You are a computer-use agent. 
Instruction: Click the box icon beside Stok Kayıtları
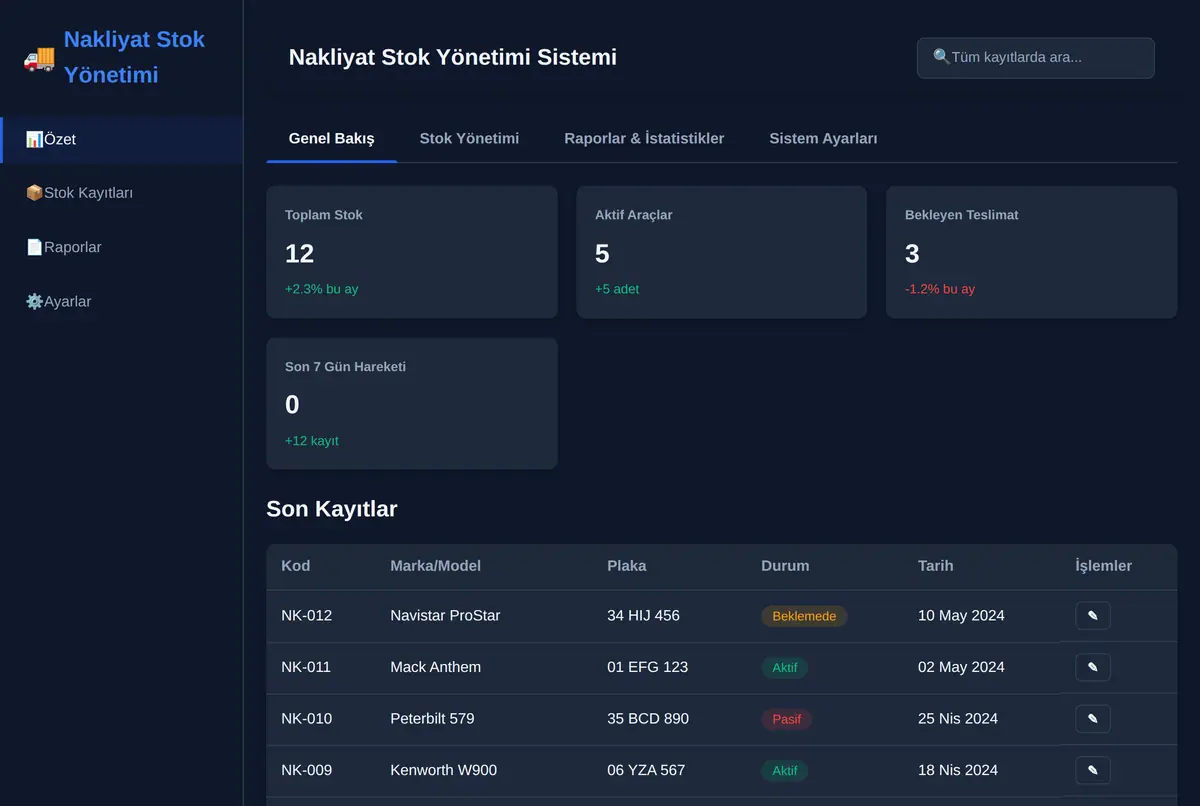[34, 193]
